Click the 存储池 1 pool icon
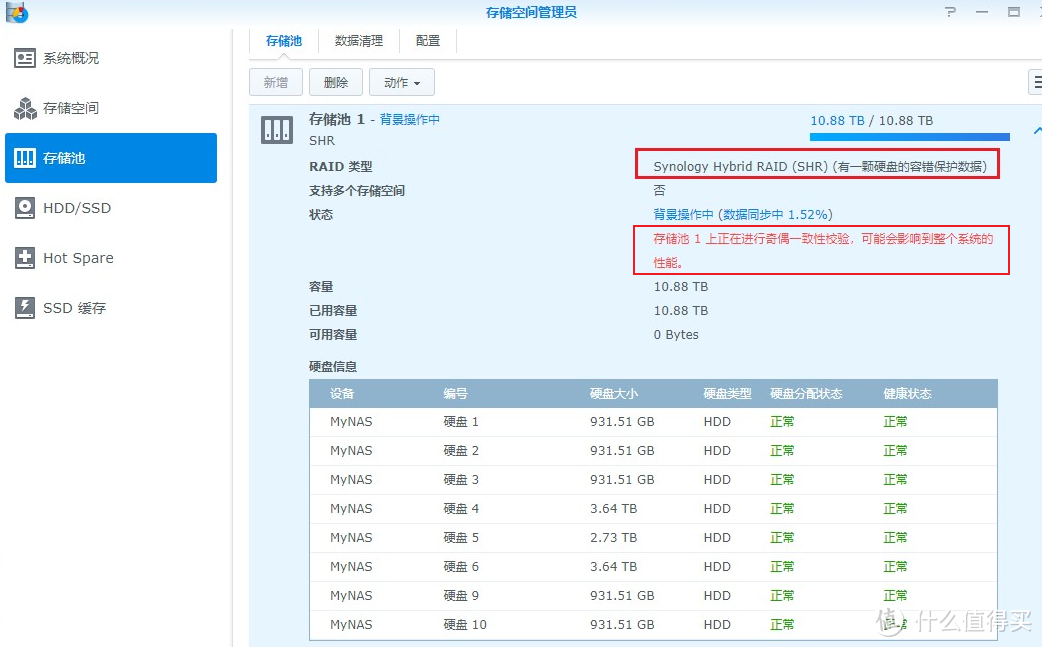1042x647 pixels. pyautogui.click(x=277, y=129)
